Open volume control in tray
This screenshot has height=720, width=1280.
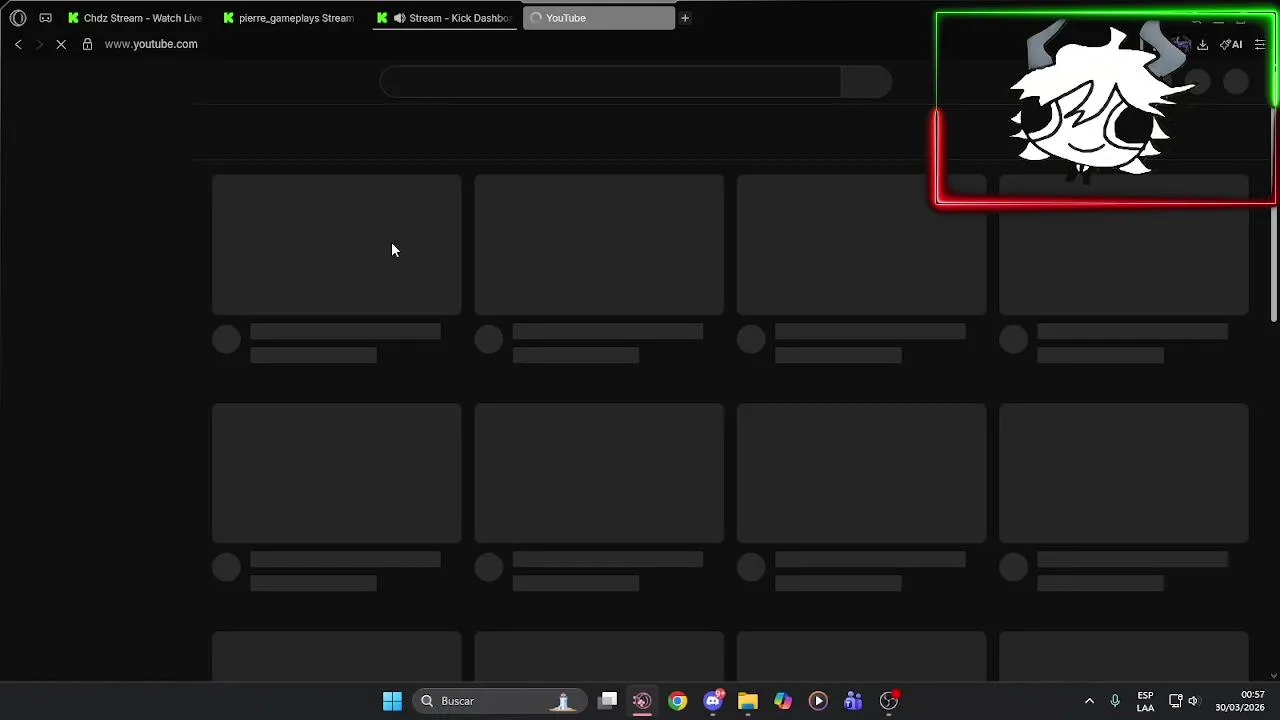tap(1194, 701)
